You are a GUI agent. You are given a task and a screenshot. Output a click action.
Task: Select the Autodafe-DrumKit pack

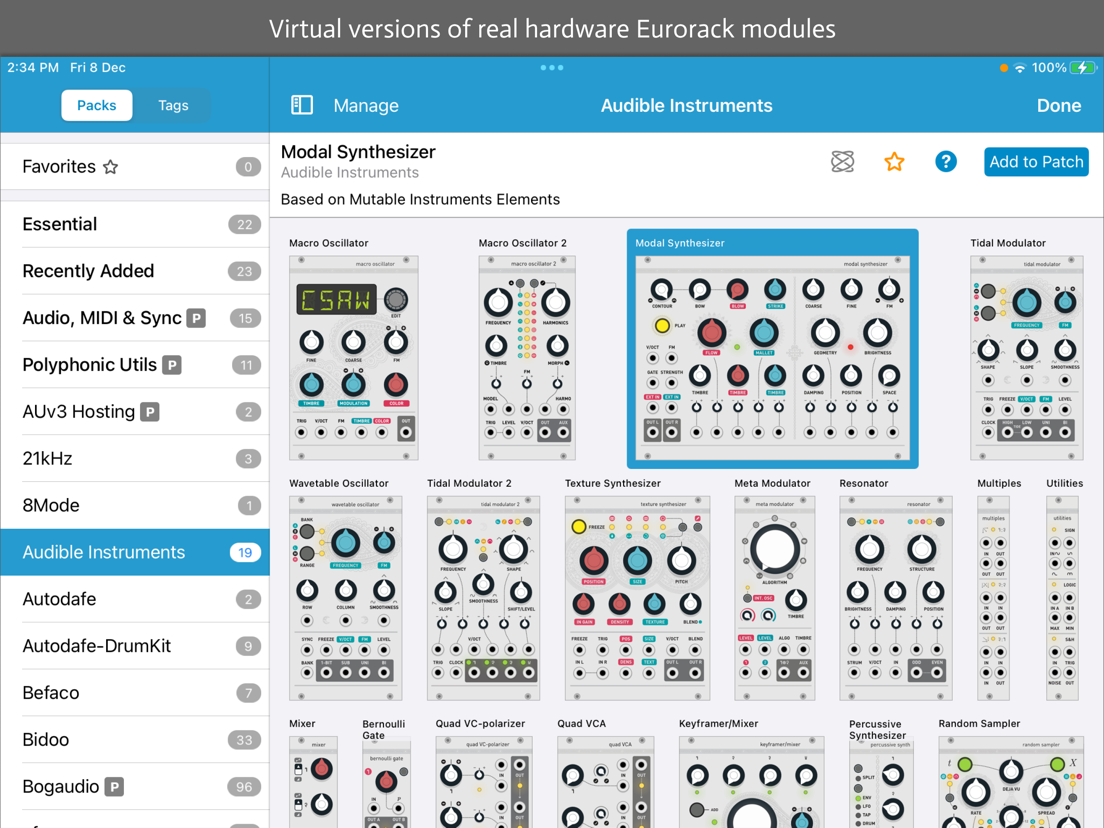[x=134, y=646]
